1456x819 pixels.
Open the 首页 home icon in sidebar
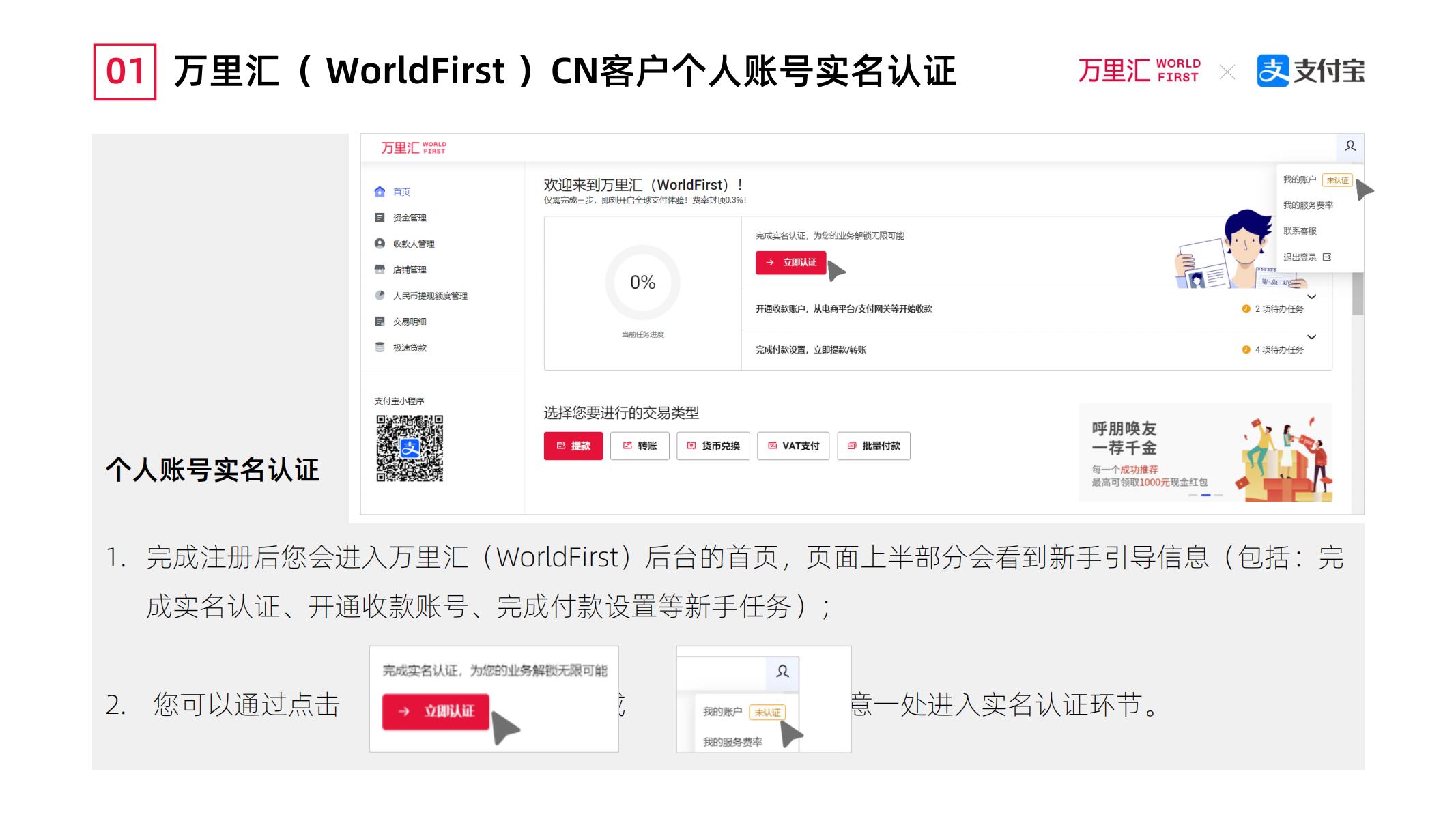(380, 192)
